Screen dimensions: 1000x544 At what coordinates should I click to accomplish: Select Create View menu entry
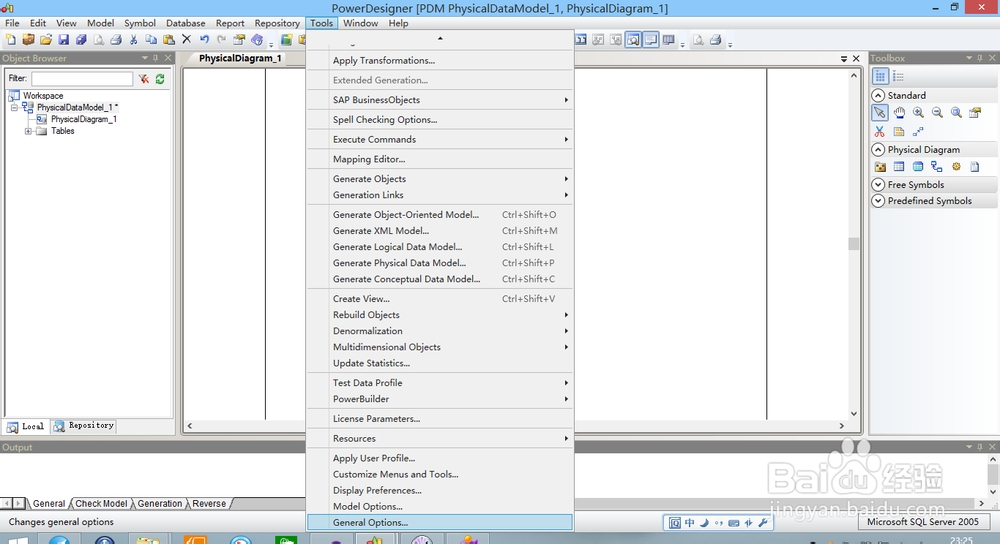[x=440, y=298]
